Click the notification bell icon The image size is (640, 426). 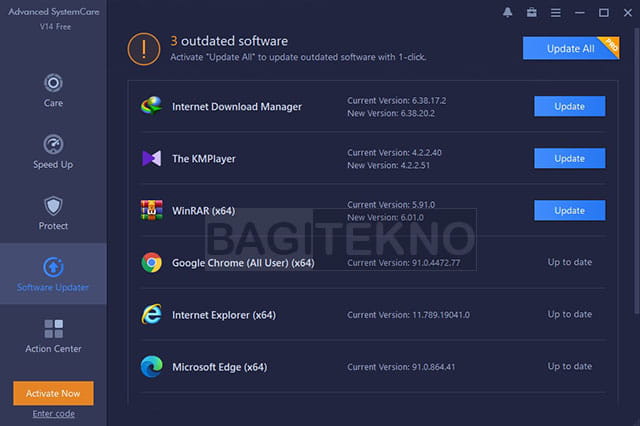pos(507,13)
